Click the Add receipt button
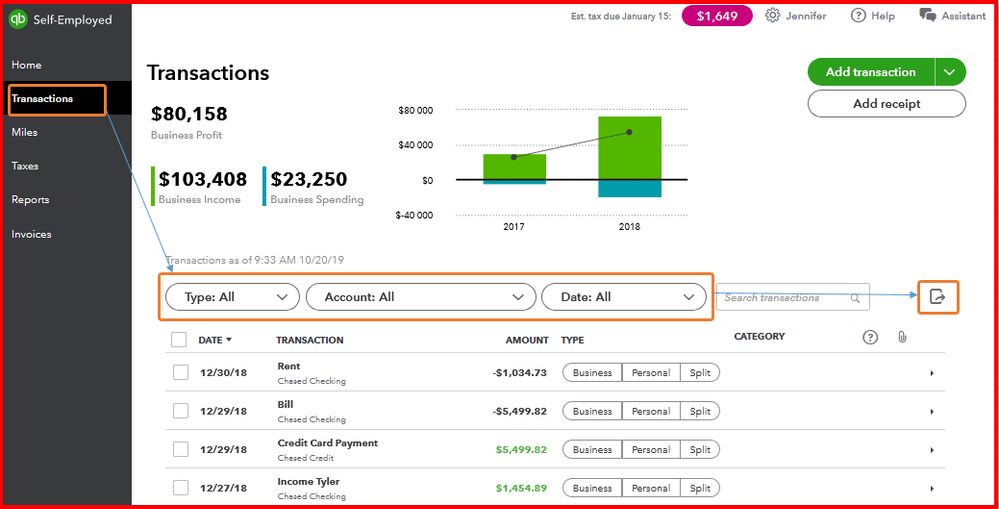The image size is (999, 509). click(x=887, y=104)
